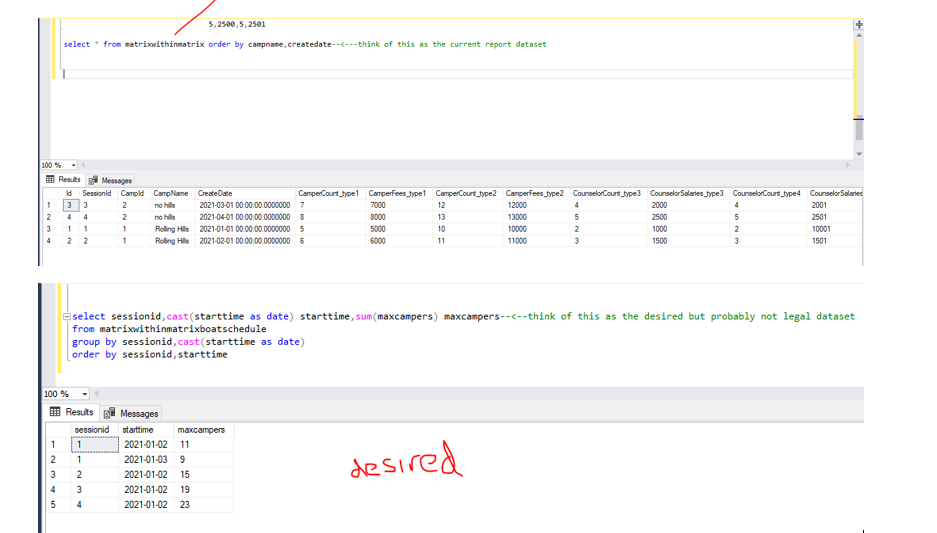Click the Id column header

coord(69,194)
